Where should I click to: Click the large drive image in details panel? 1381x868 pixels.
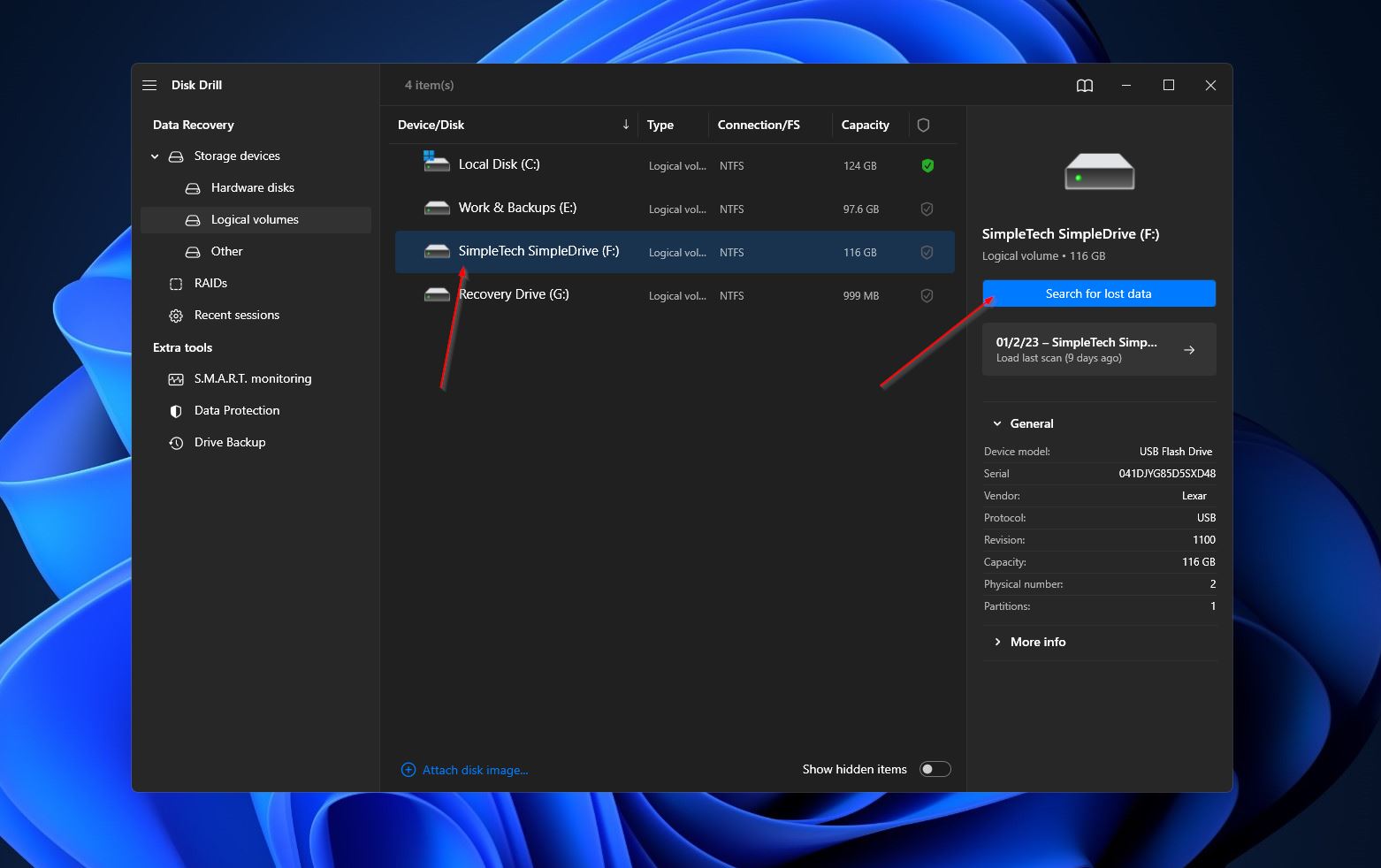(1099, 171)
